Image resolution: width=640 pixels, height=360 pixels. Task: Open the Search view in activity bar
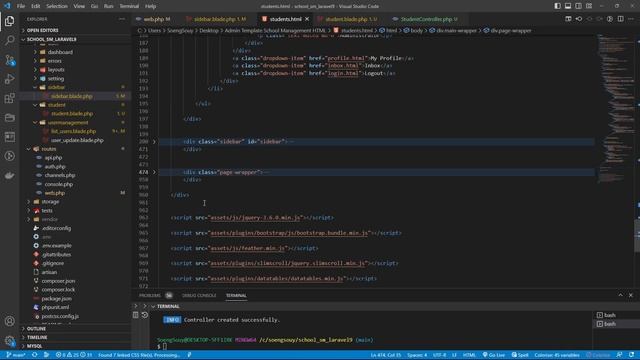pos(9,40)
